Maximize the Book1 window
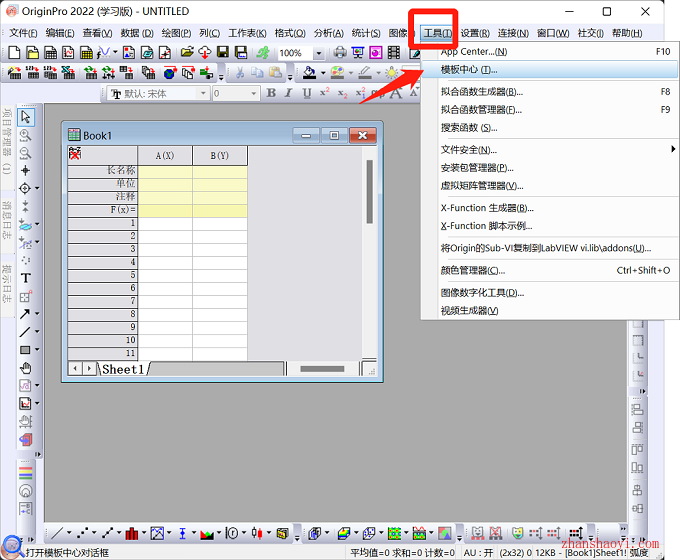Screen dimensions: 680x560 tap(334, 135)
